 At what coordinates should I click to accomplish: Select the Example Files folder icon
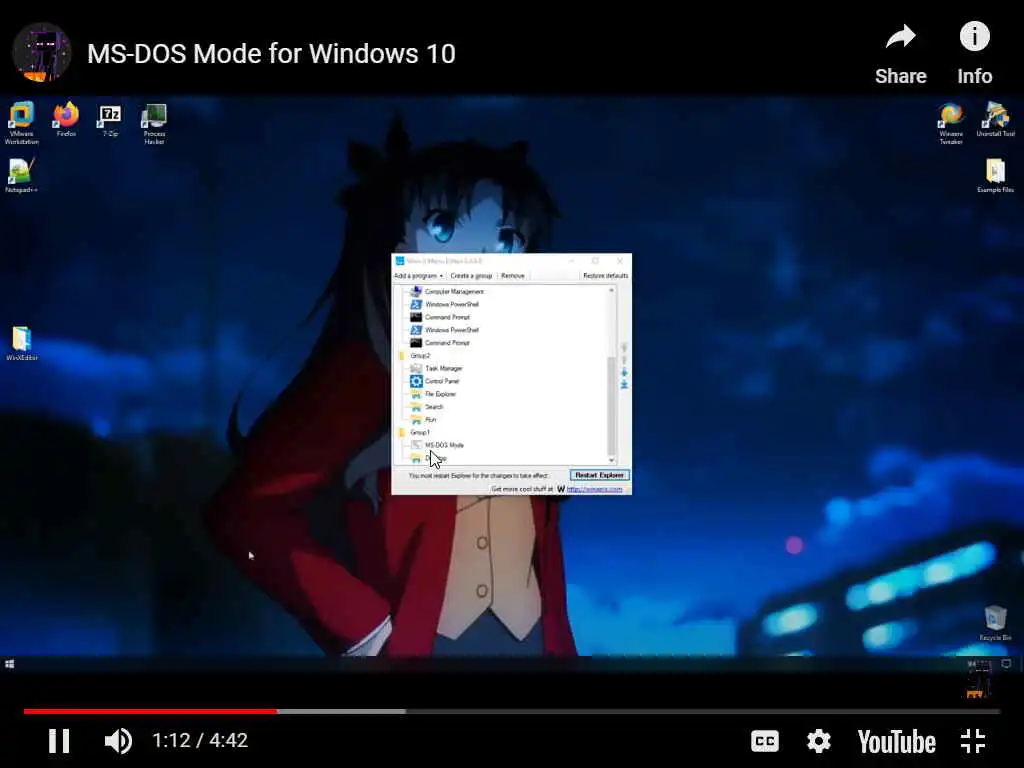point(995,176)
